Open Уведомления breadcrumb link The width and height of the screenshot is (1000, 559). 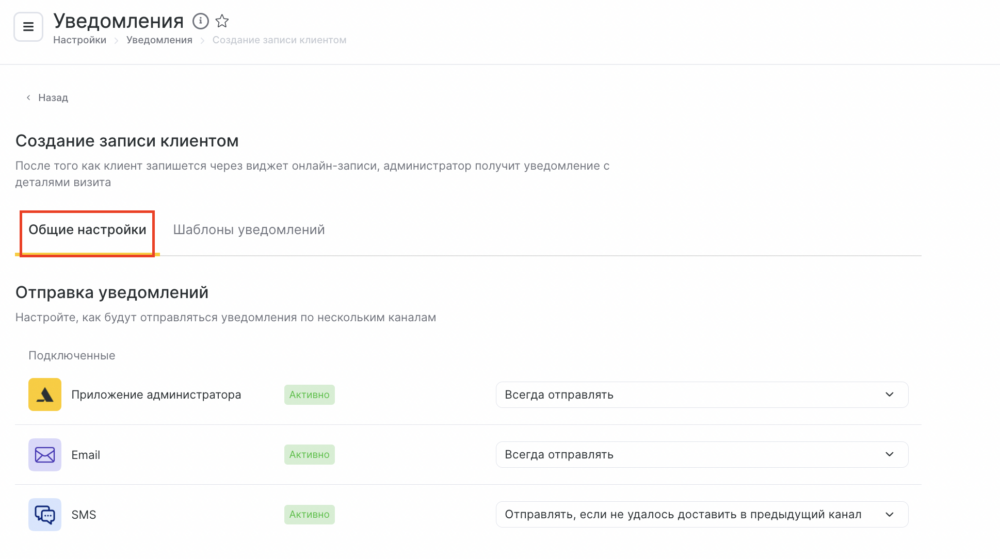click(159, 40)
